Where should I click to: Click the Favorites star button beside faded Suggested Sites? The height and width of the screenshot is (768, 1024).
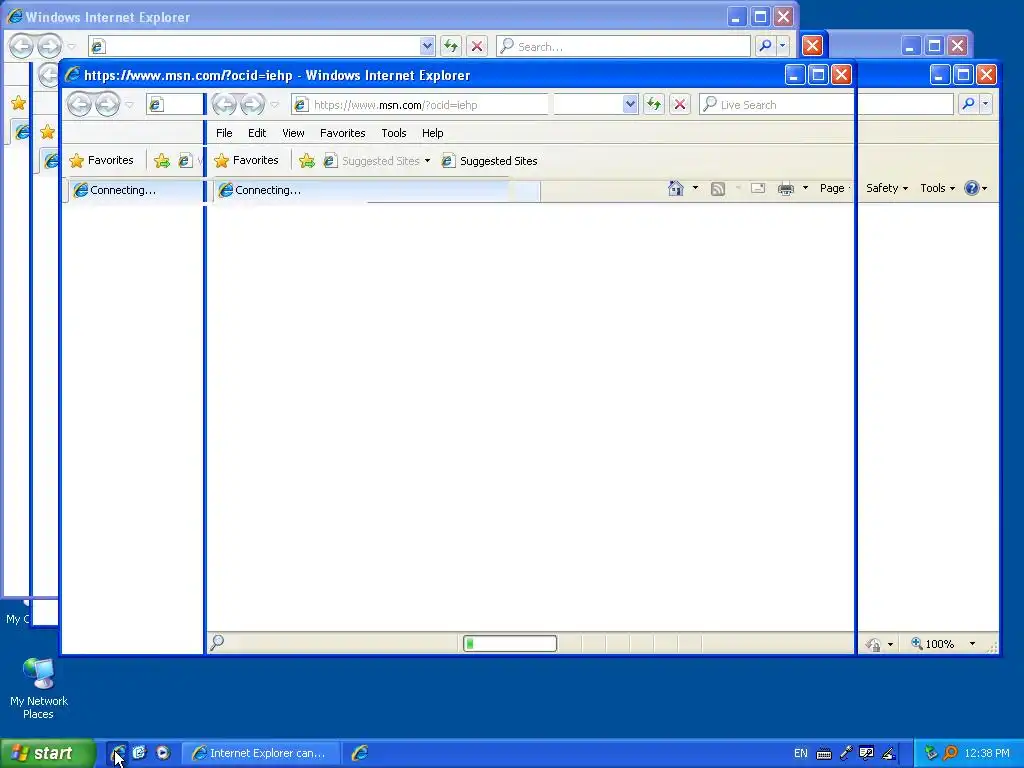247,160
